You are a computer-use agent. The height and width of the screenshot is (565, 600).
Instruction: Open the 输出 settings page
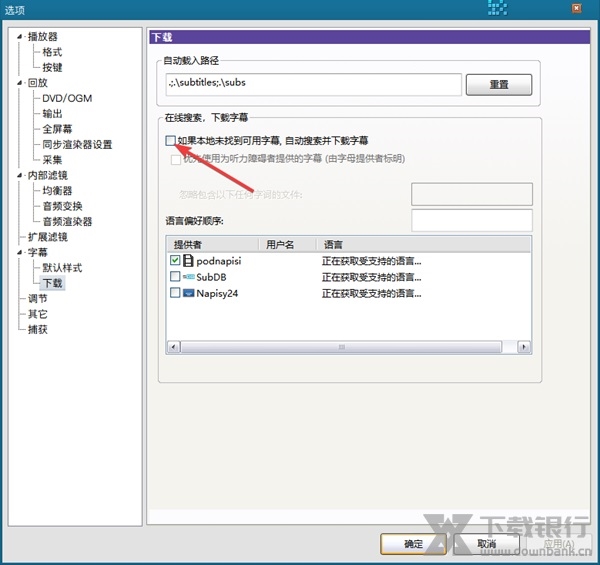52,114
